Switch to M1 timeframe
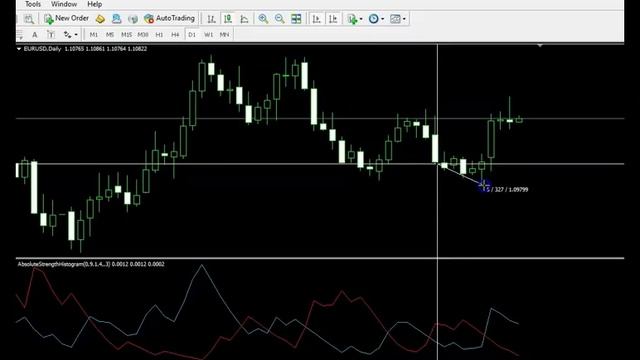Screen dimensions: 640x360 pyautogui.click(x=94, y=35)
